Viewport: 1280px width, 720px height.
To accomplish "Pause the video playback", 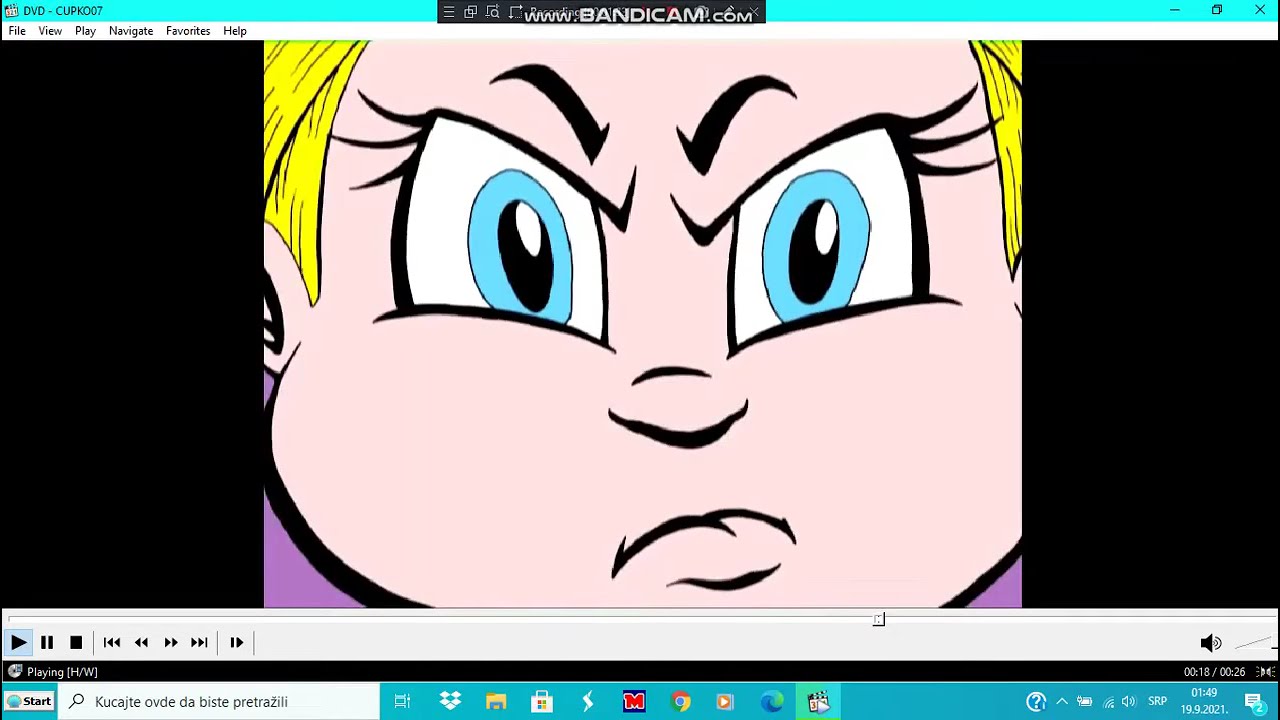I will 47,642.
